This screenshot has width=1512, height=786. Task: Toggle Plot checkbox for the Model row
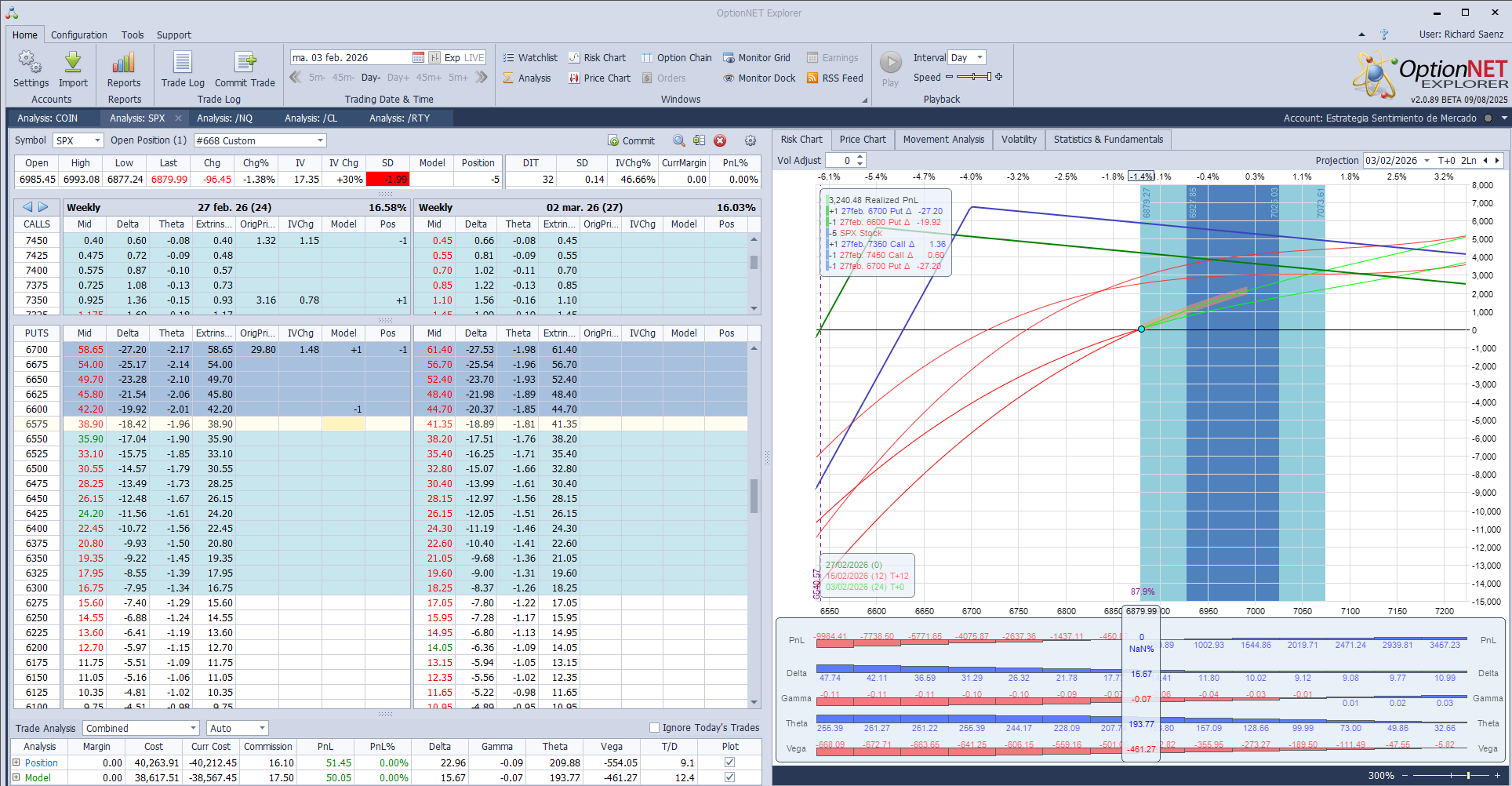click(x=730, y=777)
